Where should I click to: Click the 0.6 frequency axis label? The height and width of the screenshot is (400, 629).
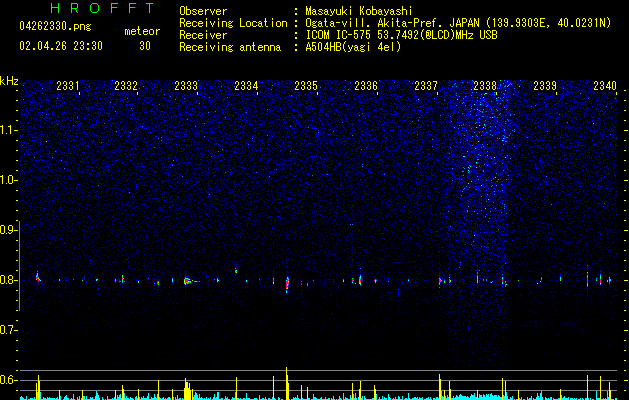8,380
